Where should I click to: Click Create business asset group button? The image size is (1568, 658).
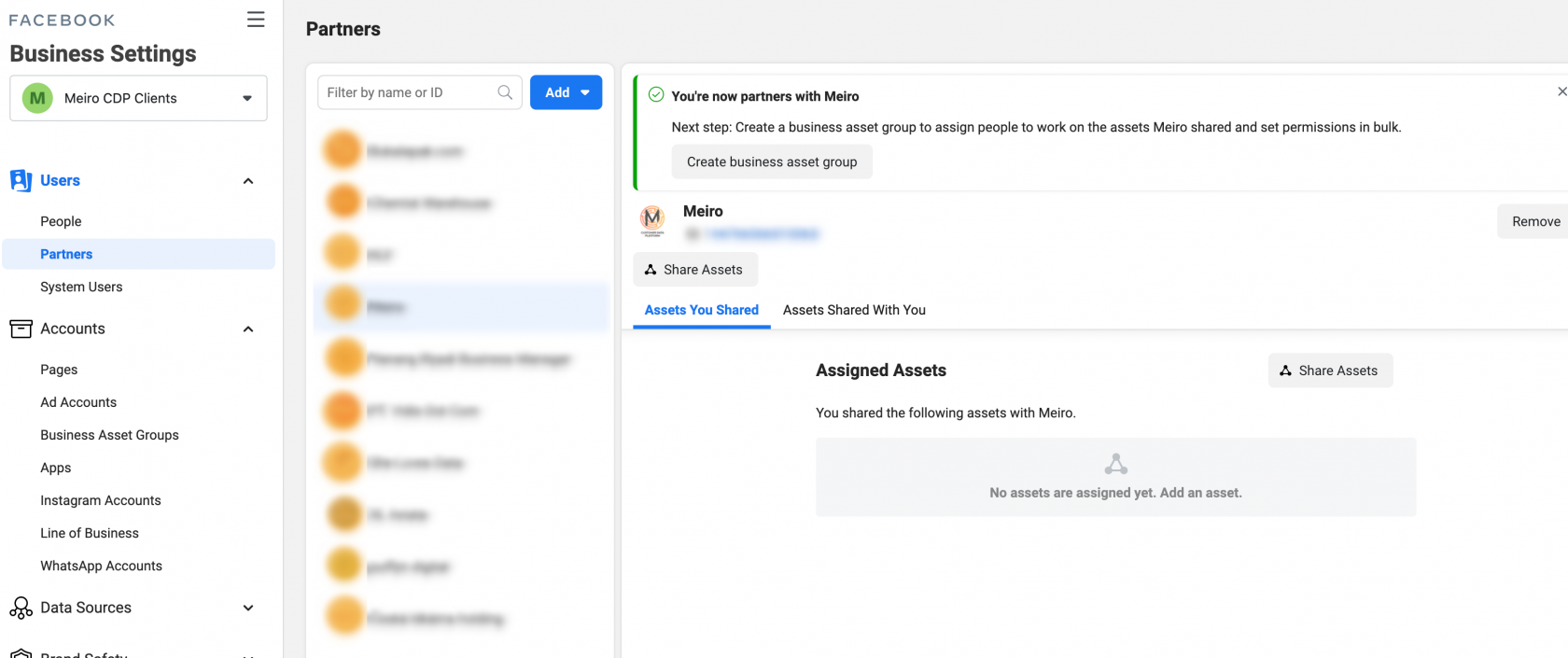coord(772,161)
